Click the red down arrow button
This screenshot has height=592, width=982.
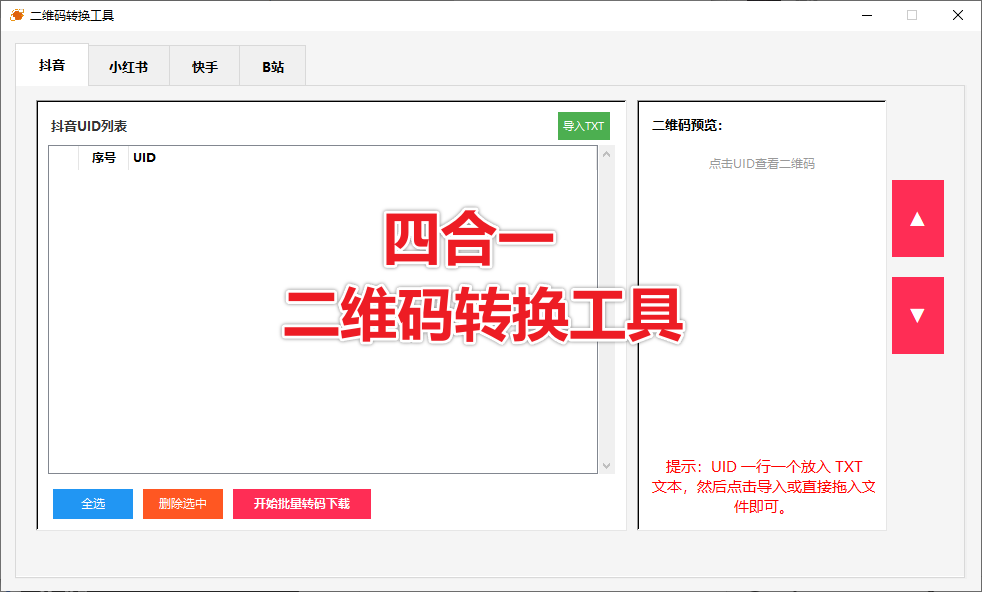point(917,316)
